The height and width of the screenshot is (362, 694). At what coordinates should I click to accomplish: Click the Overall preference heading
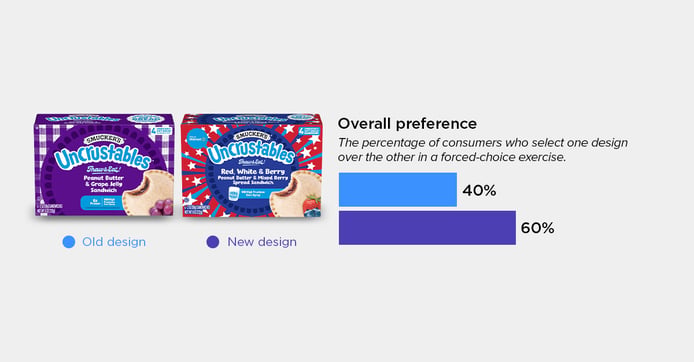coord(407,123)
